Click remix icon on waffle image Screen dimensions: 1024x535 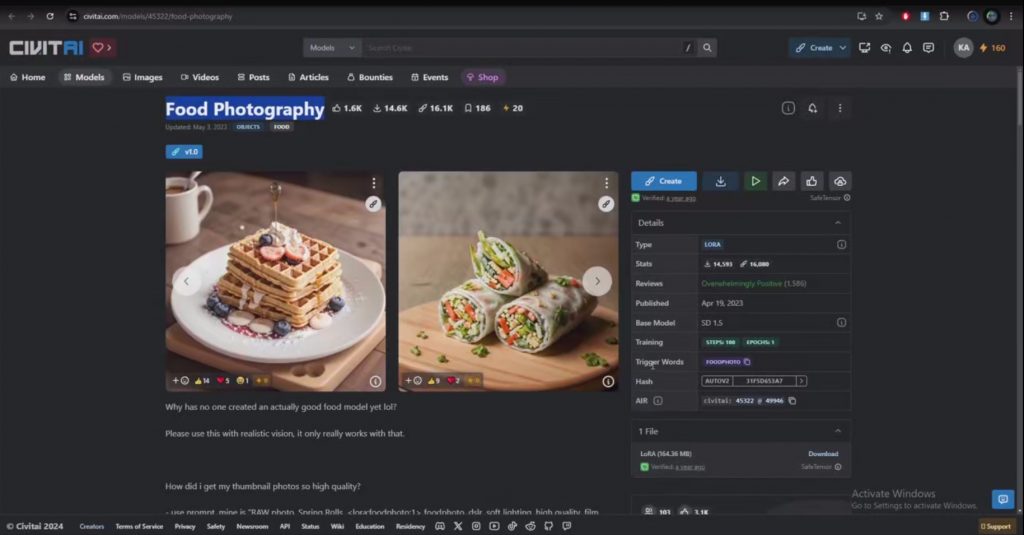coord(373,204)
